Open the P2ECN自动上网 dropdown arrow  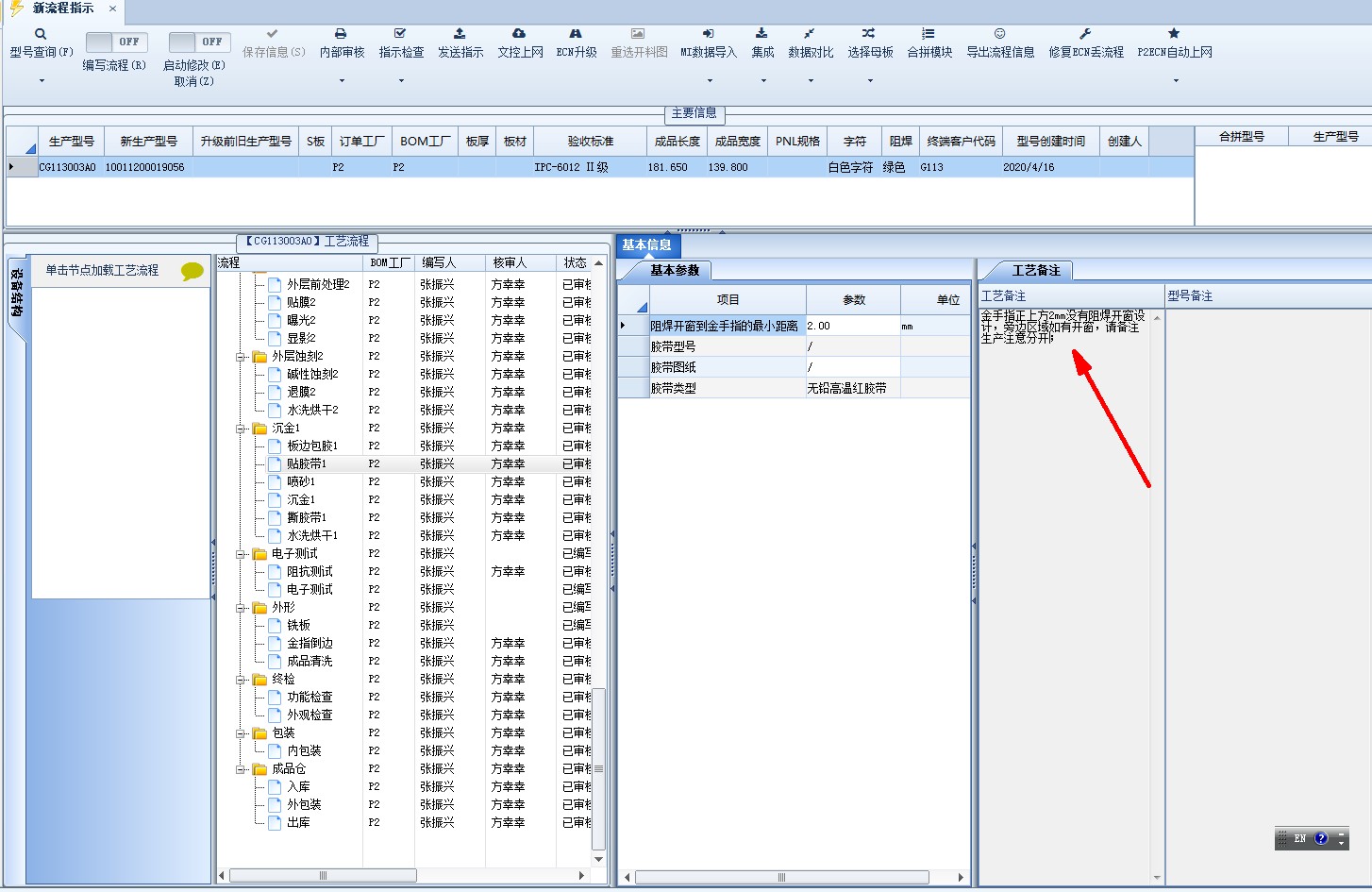tap(1176, 81)
